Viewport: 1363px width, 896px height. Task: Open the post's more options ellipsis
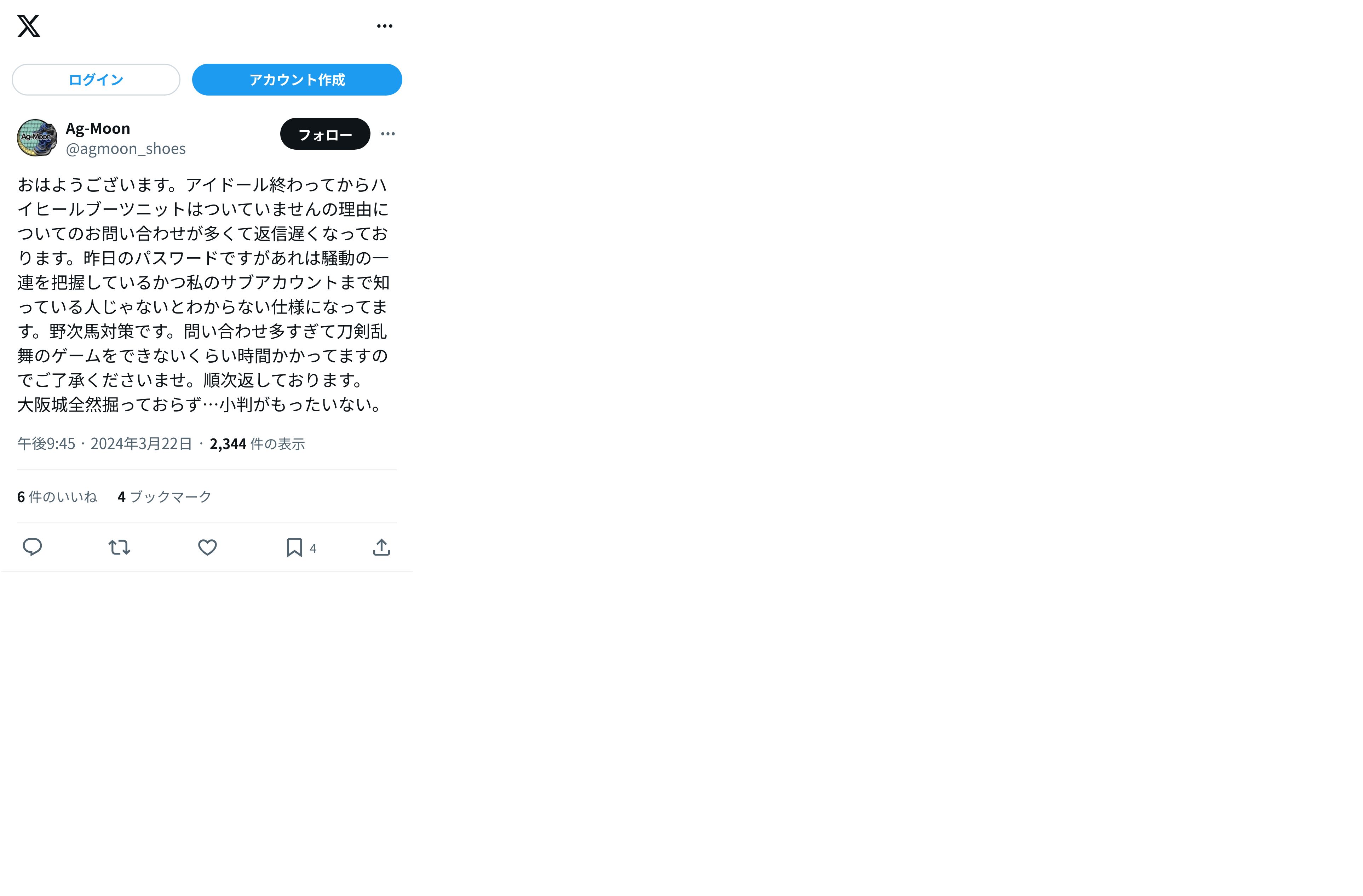point(388,134)
